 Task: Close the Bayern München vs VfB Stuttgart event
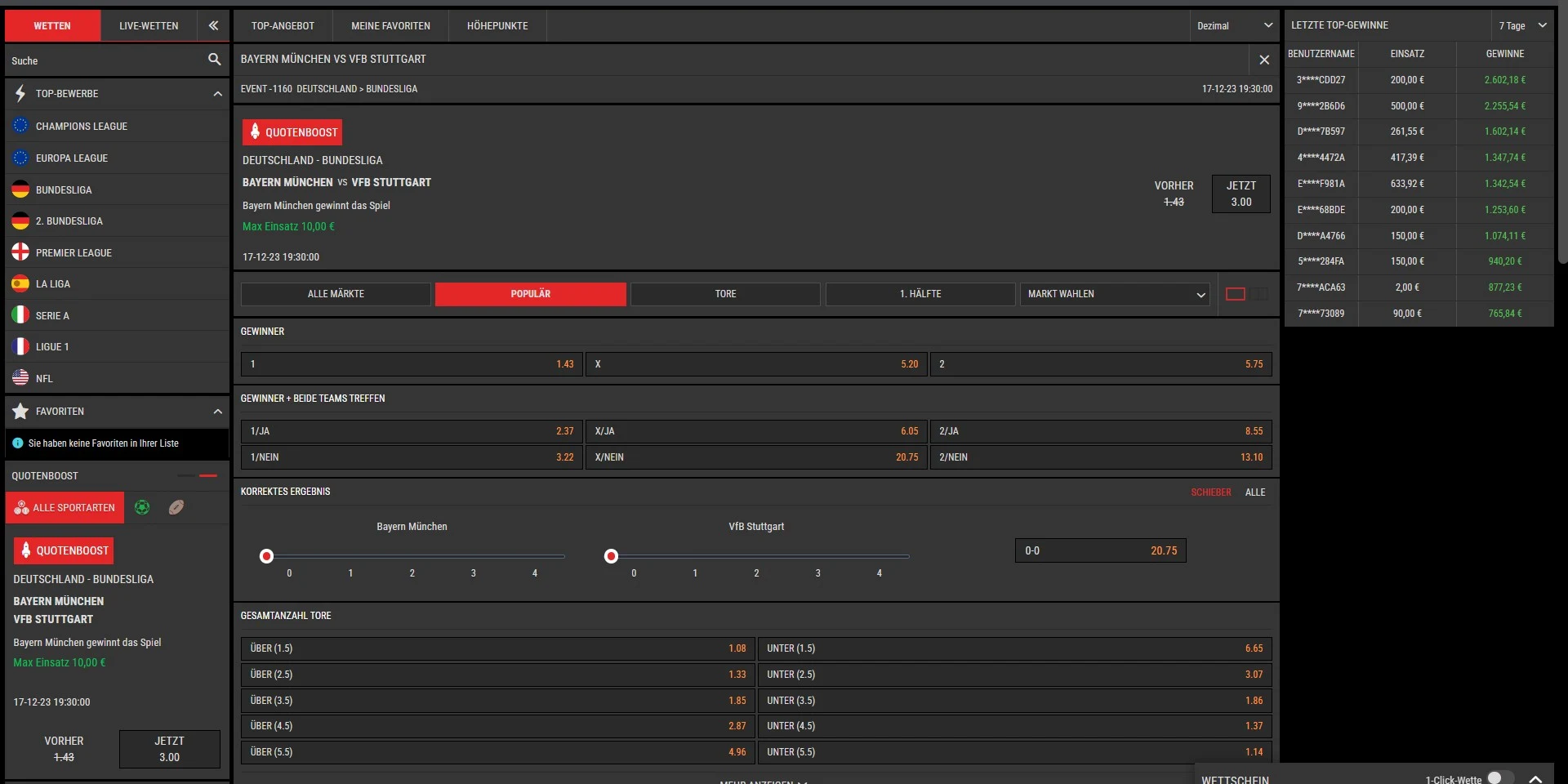point(1263,60)
